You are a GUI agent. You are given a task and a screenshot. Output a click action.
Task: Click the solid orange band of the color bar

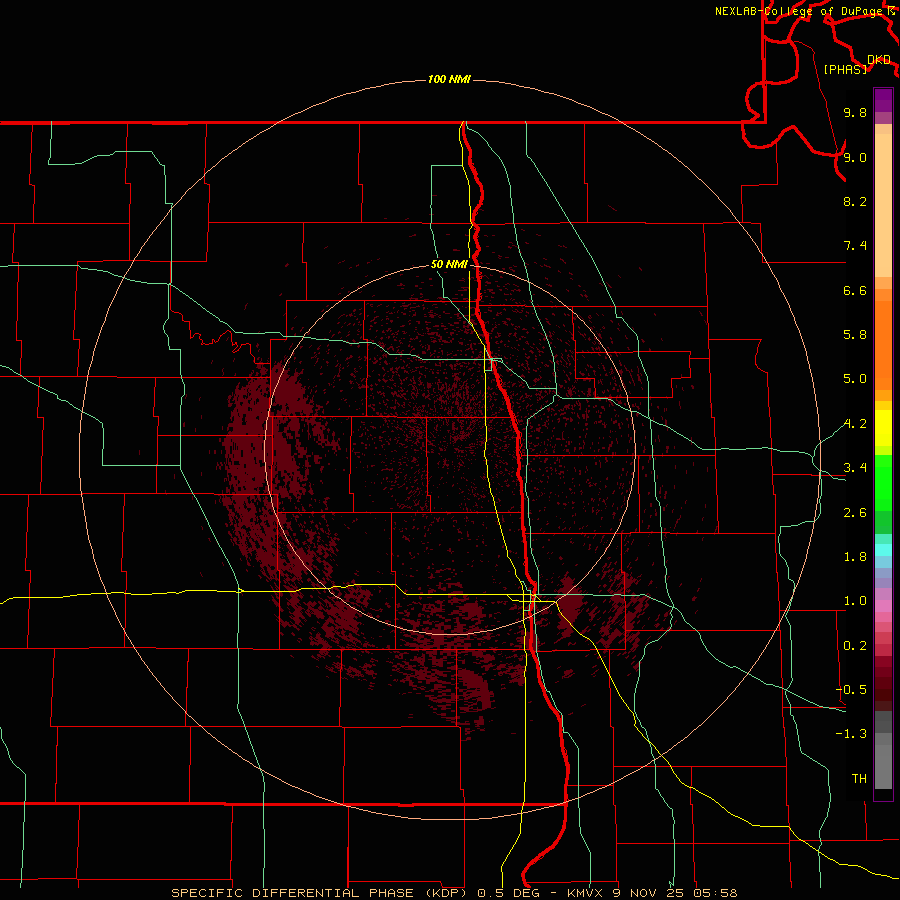point(883,344)
